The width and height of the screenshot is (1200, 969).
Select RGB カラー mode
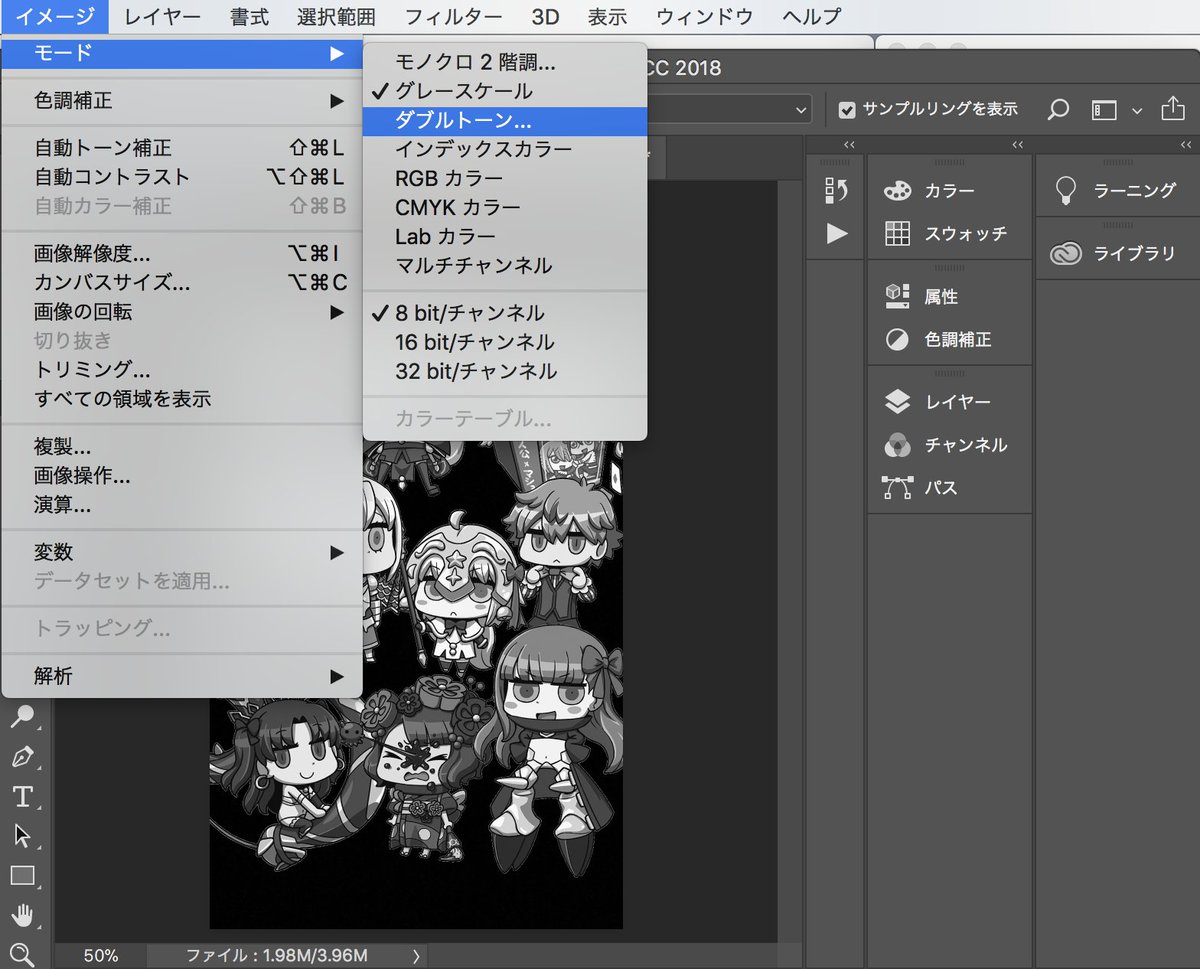pyautogui.click(x=505, y=178)
